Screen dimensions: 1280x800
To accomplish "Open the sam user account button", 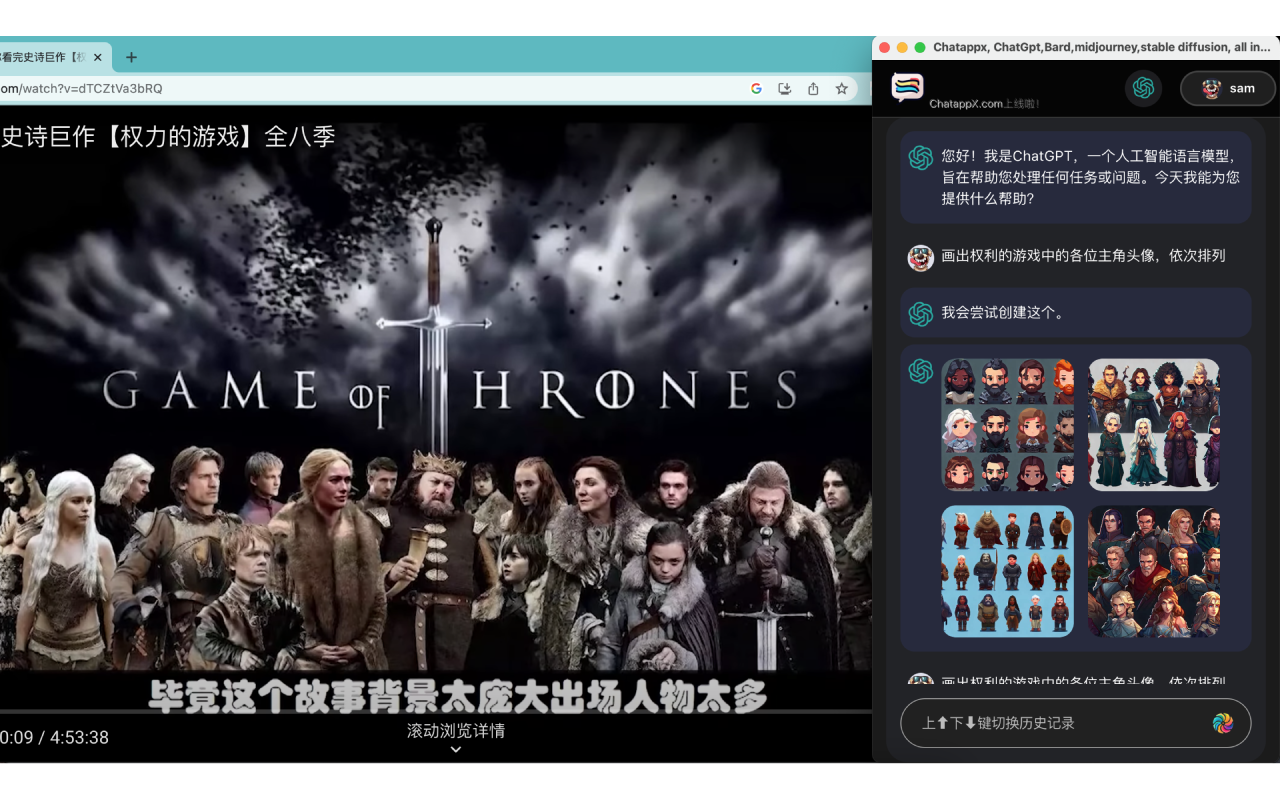I will point(1228,88).
